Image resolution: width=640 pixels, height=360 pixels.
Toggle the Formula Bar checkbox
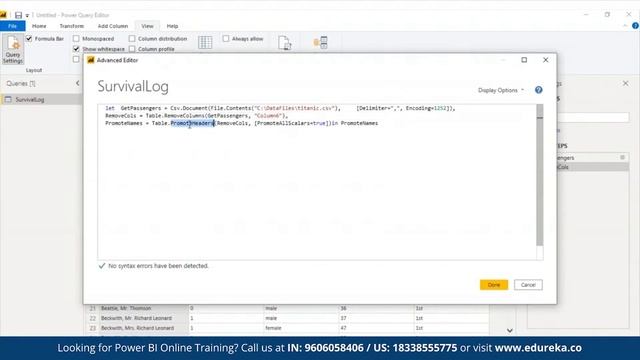click(x=29, y=38)
